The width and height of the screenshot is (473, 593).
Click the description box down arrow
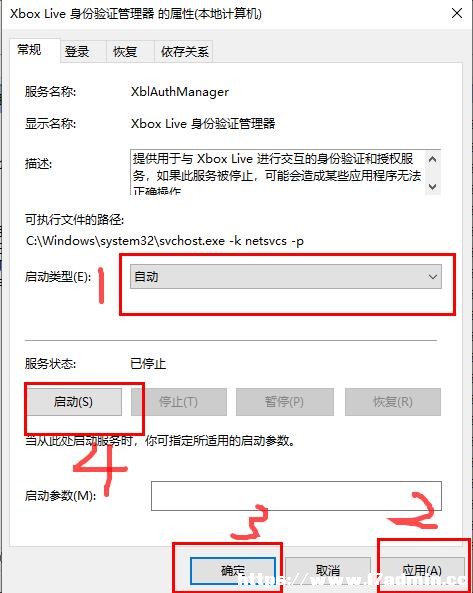433,186
